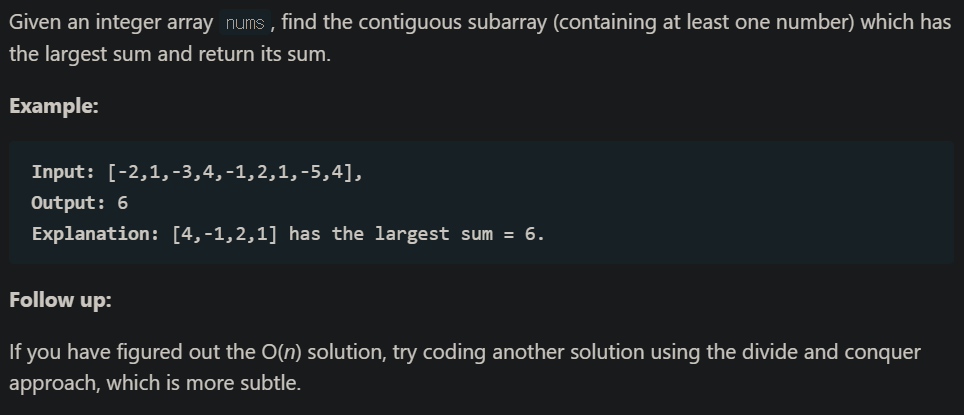The image size is (964, 415).
Task: Click the "Input:" label in code block
Action: pos(63,172)
